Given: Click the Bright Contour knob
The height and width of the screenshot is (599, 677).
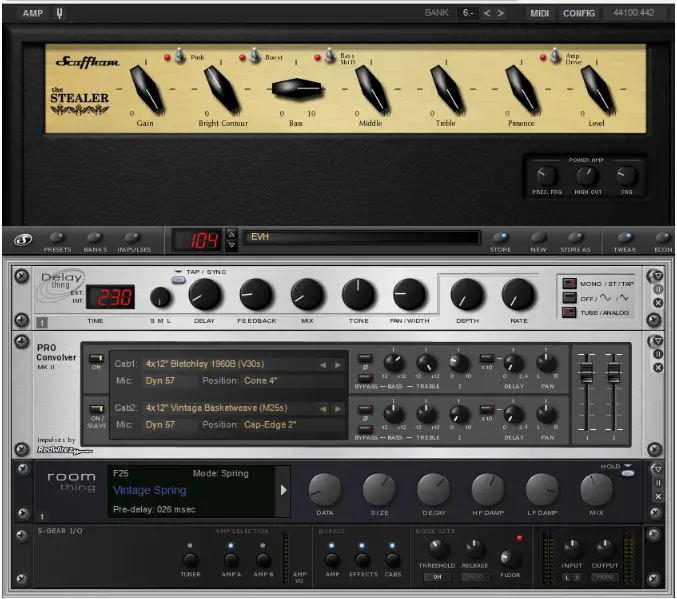Looking at the screenshot, I should point(222,89).
